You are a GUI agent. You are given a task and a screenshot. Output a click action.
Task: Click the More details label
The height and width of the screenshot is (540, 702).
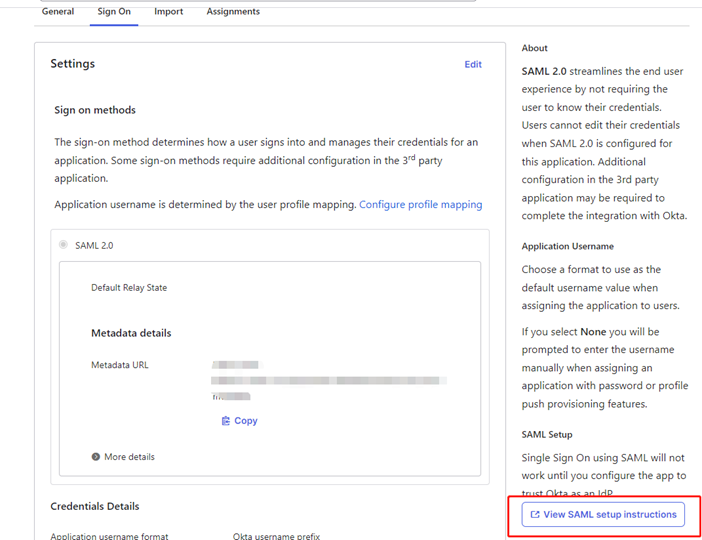click(129, 457)
